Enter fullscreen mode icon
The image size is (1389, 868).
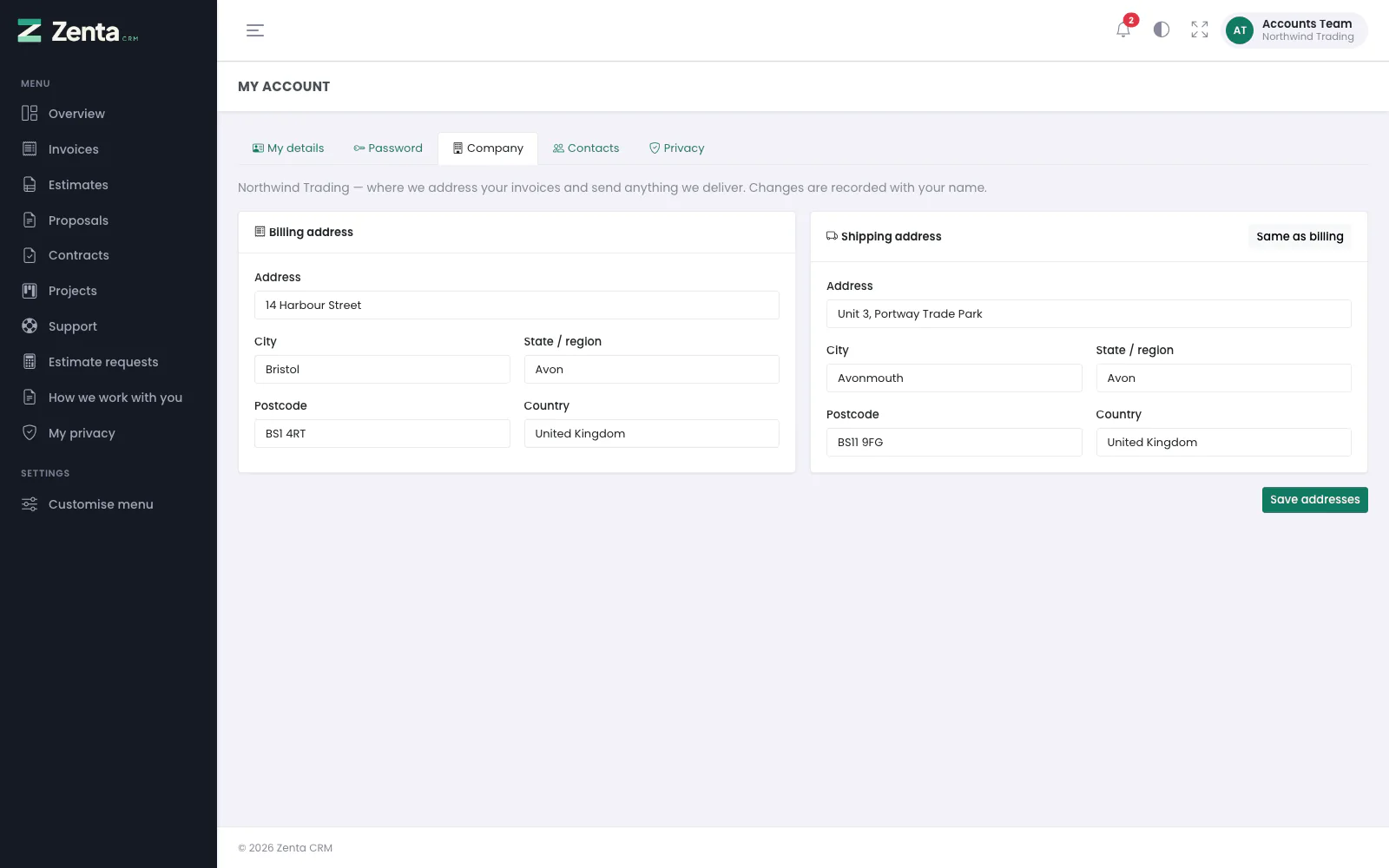(x=1200, y=30)
